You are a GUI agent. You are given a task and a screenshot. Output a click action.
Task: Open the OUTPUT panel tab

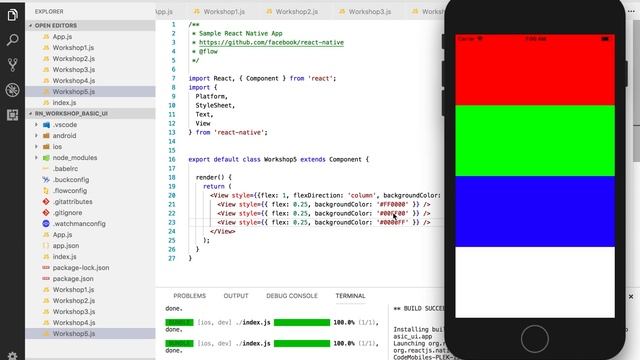coord(236,296)
